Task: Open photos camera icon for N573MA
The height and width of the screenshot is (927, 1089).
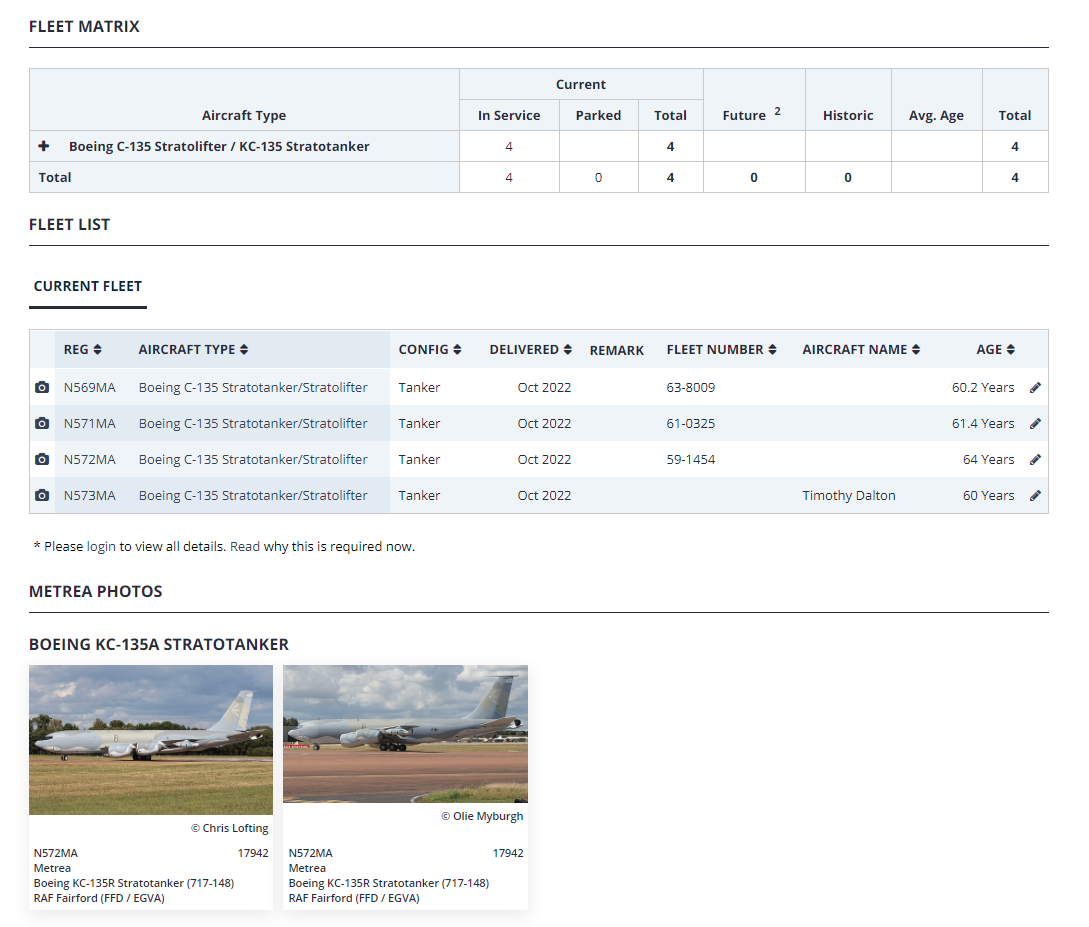Action: (x=42, y=496)
